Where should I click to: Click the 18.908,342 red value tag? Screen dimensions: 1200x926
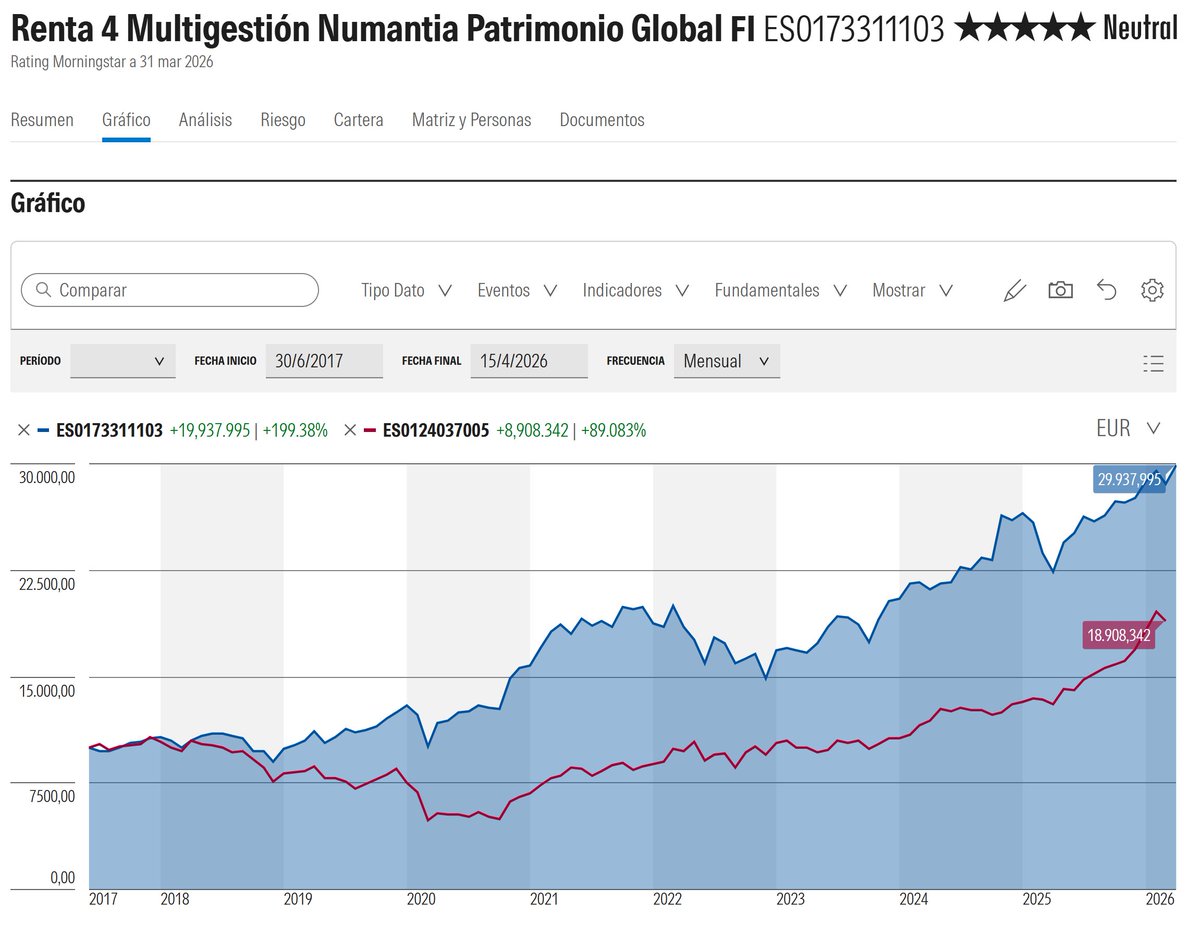tap(1119, 635)
